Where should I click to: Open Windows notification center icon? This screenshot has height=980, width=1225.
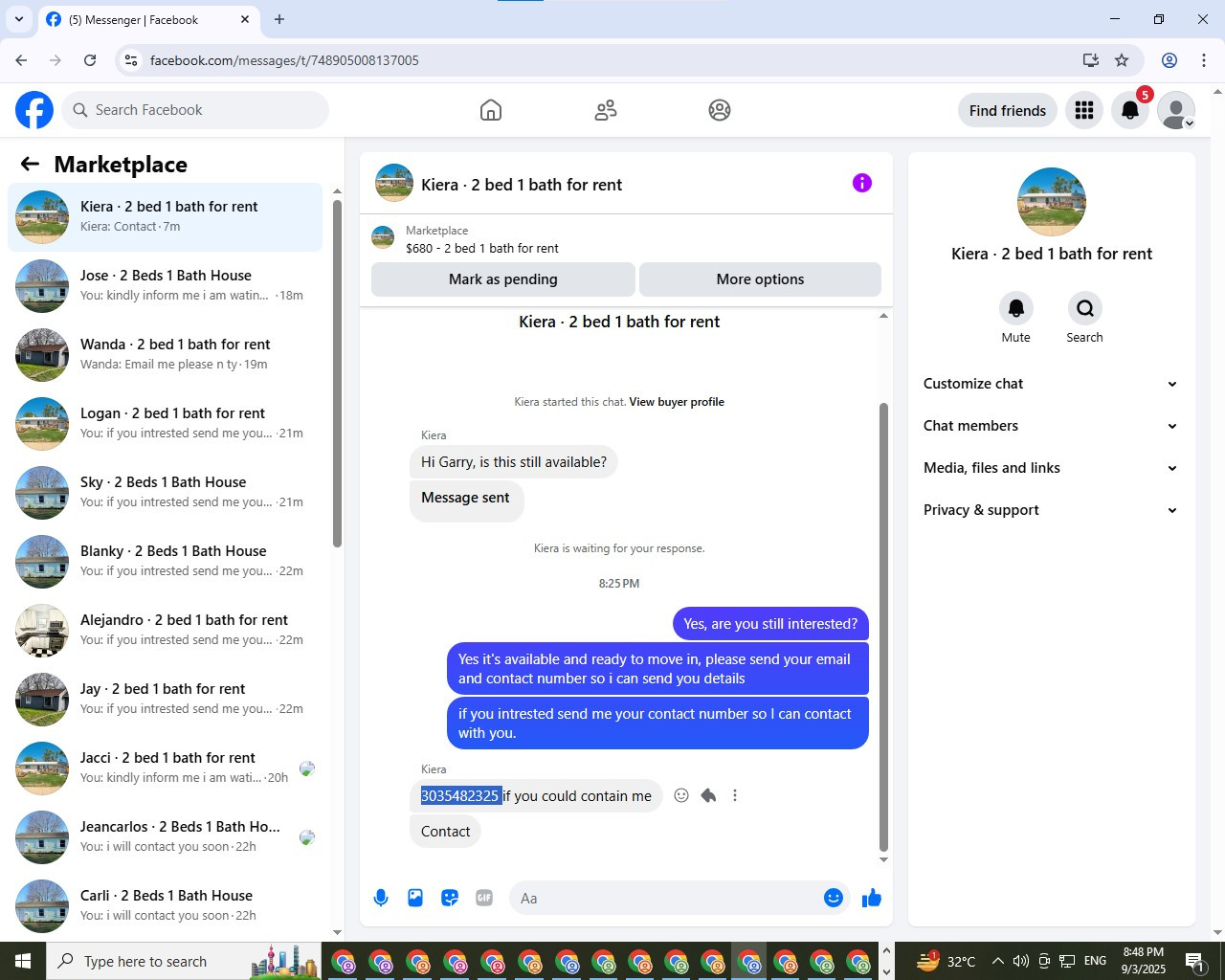[1194, 961]
